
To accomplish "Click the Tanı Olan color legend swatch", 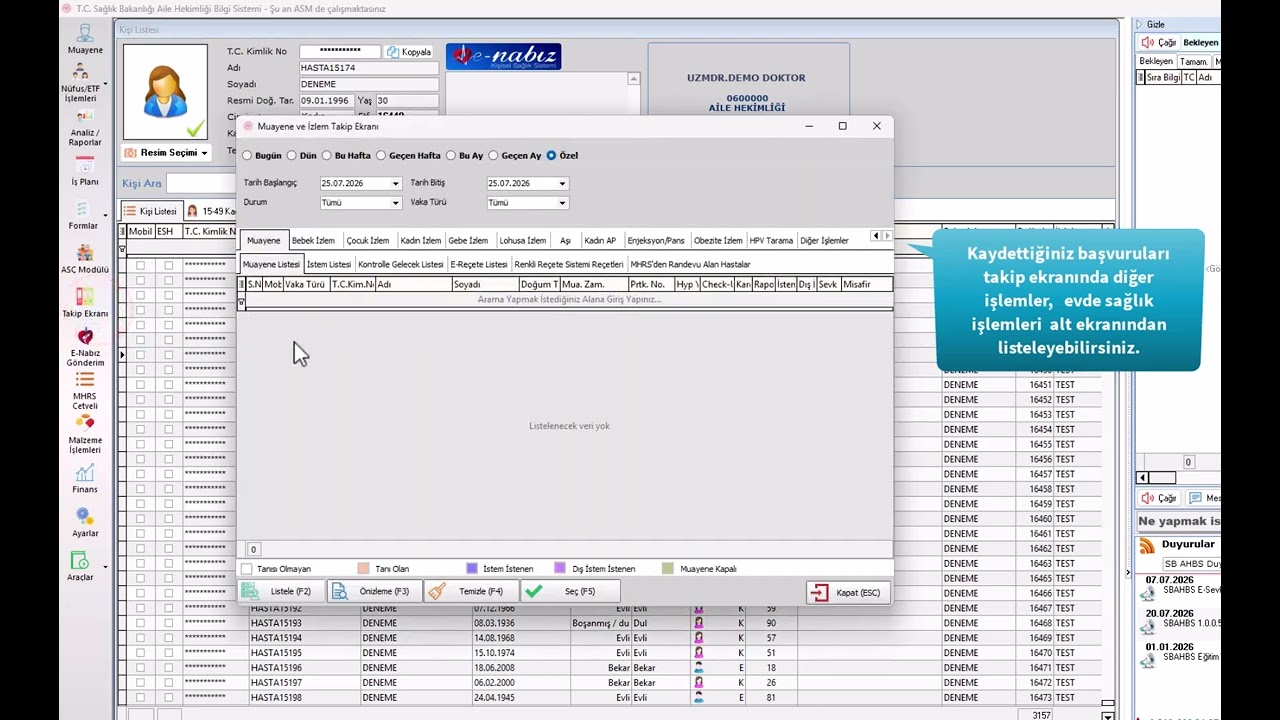I will 364,568.
